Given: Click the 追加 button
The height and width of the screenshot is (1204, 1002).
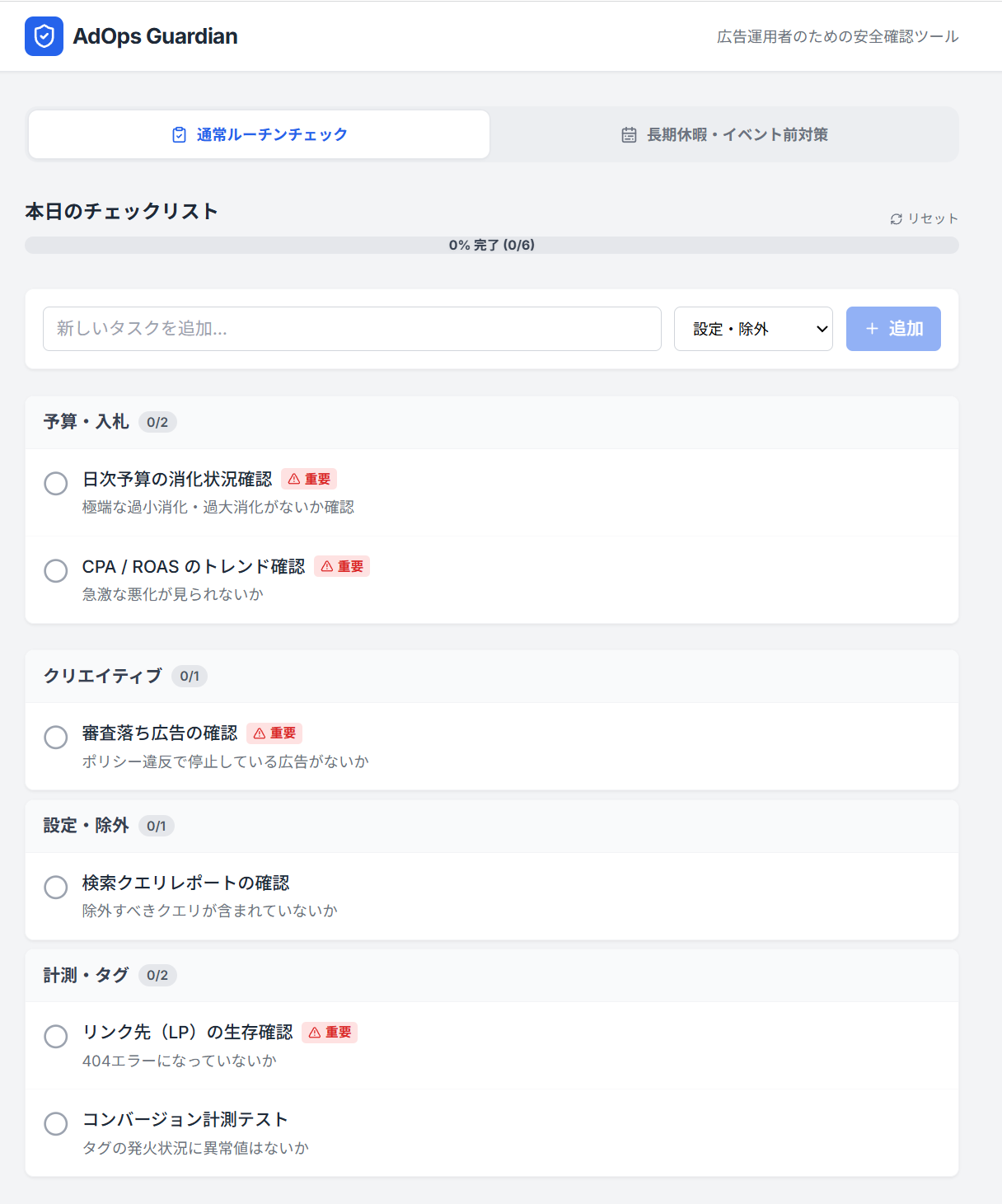Looking at the screenshot, I should (893, 329).
